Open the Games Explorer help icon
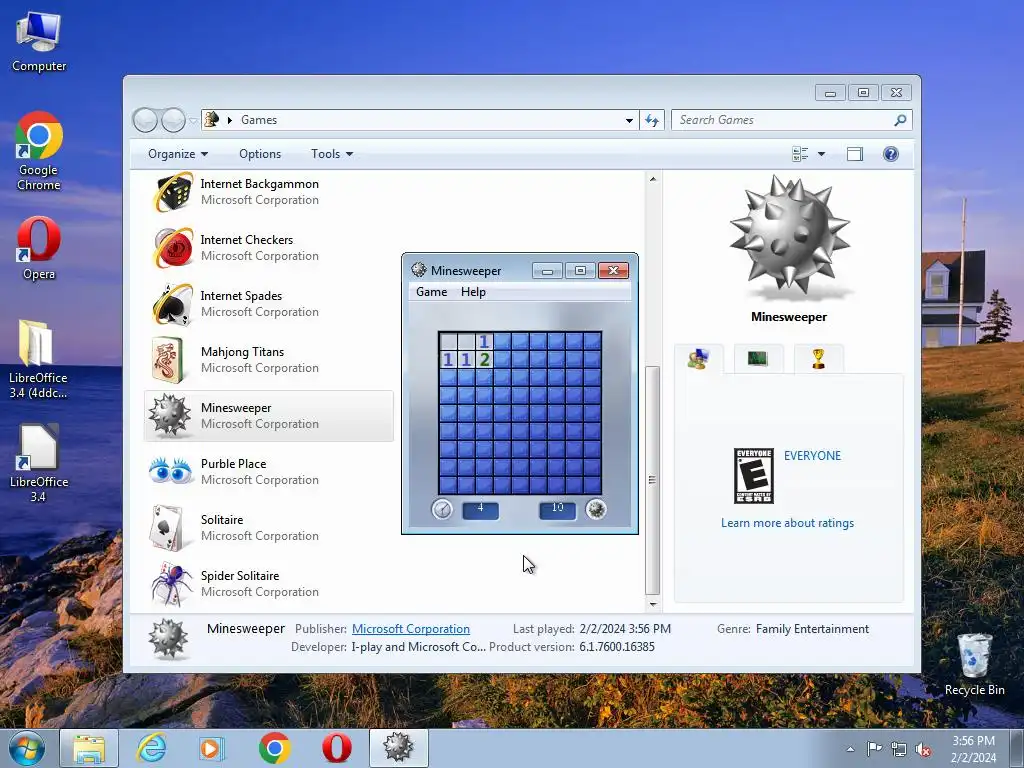The image size is (1024, 768). pyautogui.click(x=891, y=154)
